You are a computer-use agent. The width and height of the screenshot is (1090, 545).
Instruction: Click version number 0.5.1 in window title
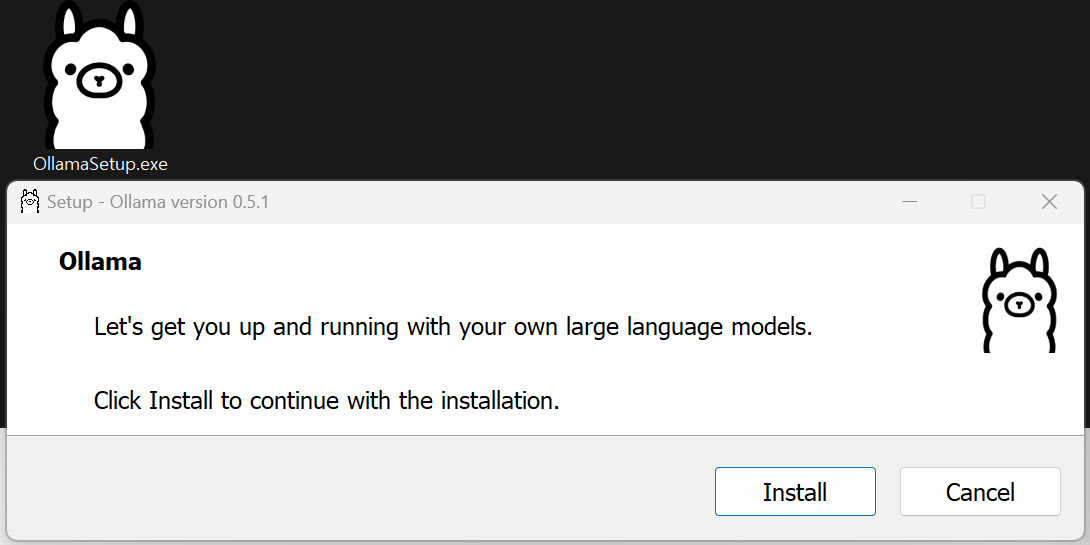pyautogui.click(x=251, y=202)
